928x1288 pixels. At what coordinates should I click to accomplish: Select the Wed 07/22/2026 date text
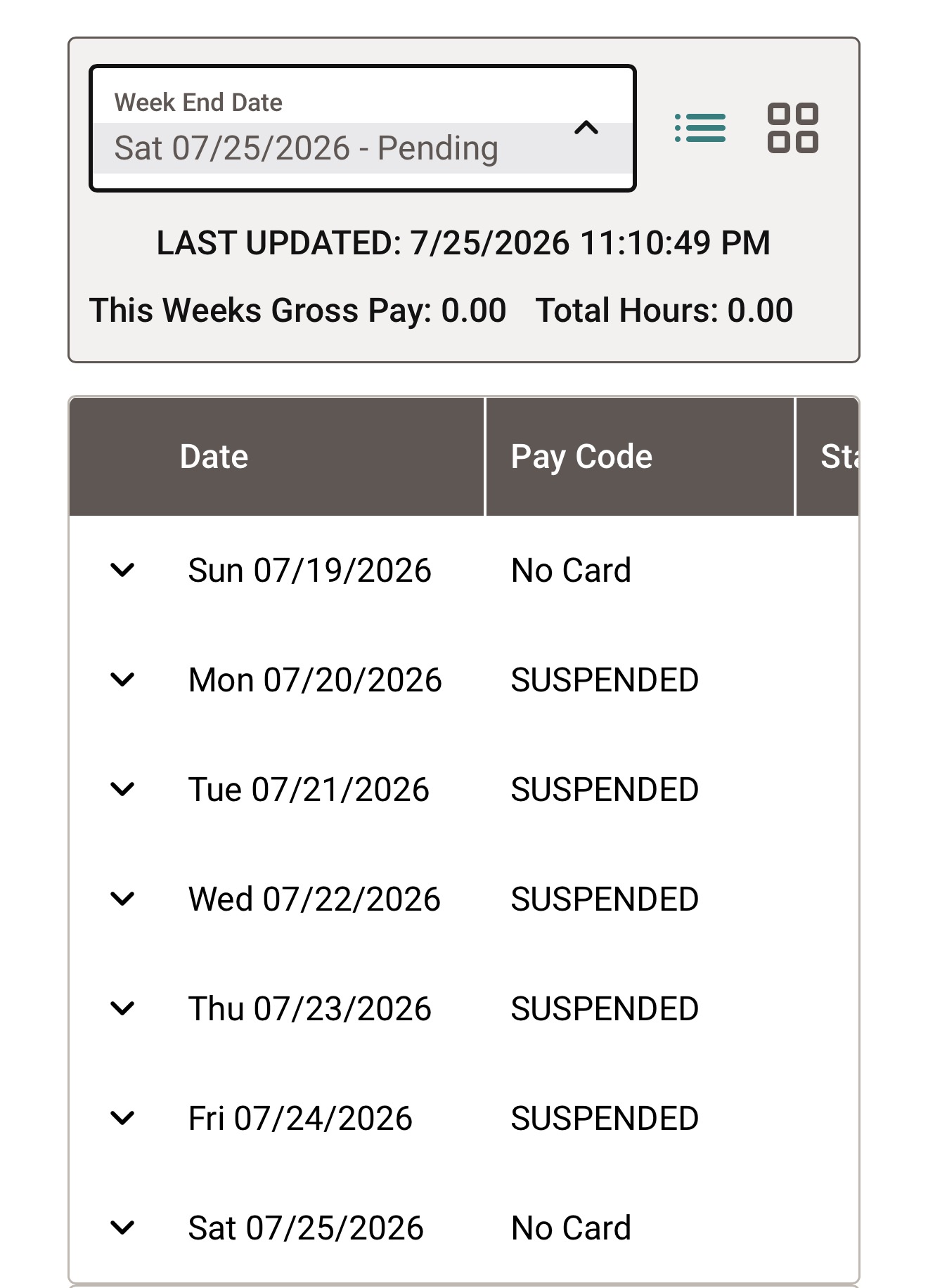pyautogui.click(x=314, y=899)
